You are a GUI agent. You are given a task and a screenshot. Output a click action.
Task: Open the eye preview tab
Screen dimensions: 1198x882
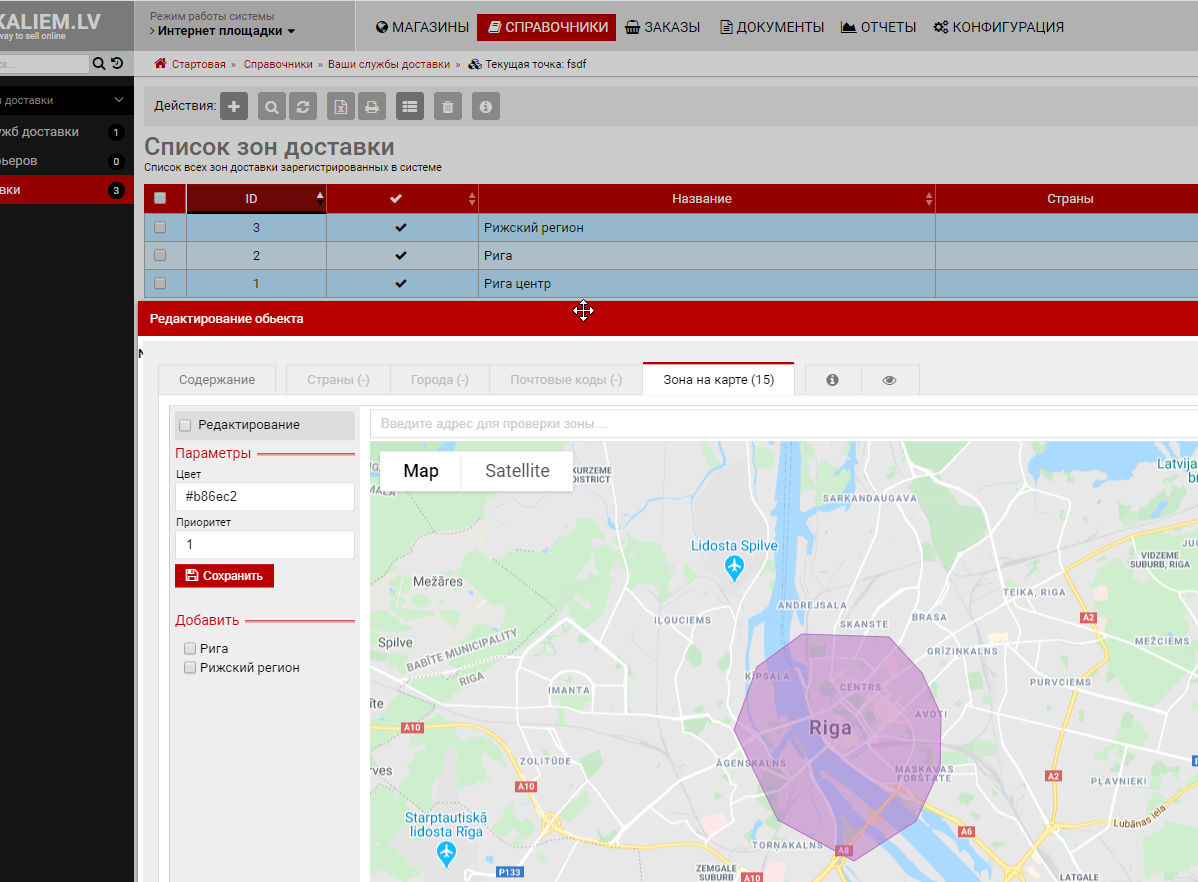pyautogui.click(x=889, y=380)
